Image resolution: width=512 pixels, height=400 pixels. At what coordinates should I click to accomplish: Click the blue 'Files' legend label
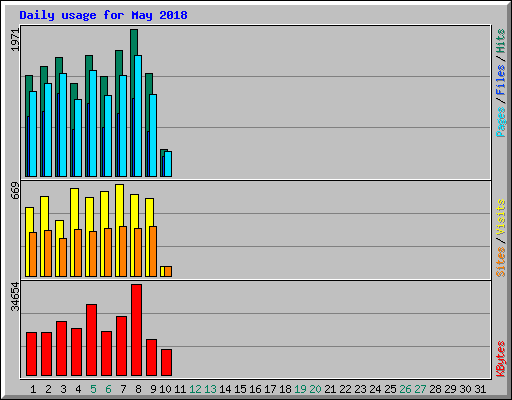[500, 80]
